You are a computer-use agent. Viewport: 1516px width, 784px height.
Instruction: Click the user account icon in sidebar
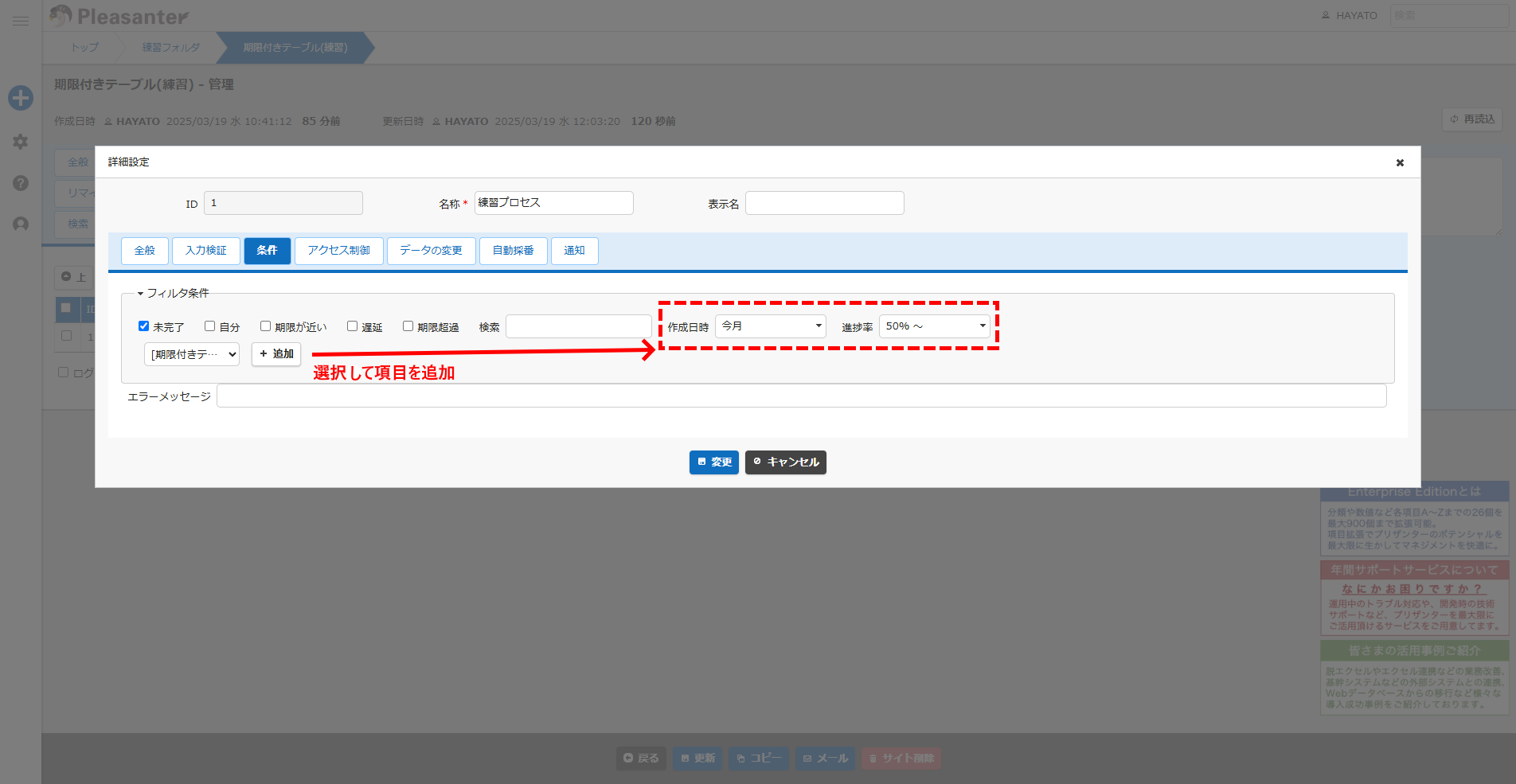[21, 224]
